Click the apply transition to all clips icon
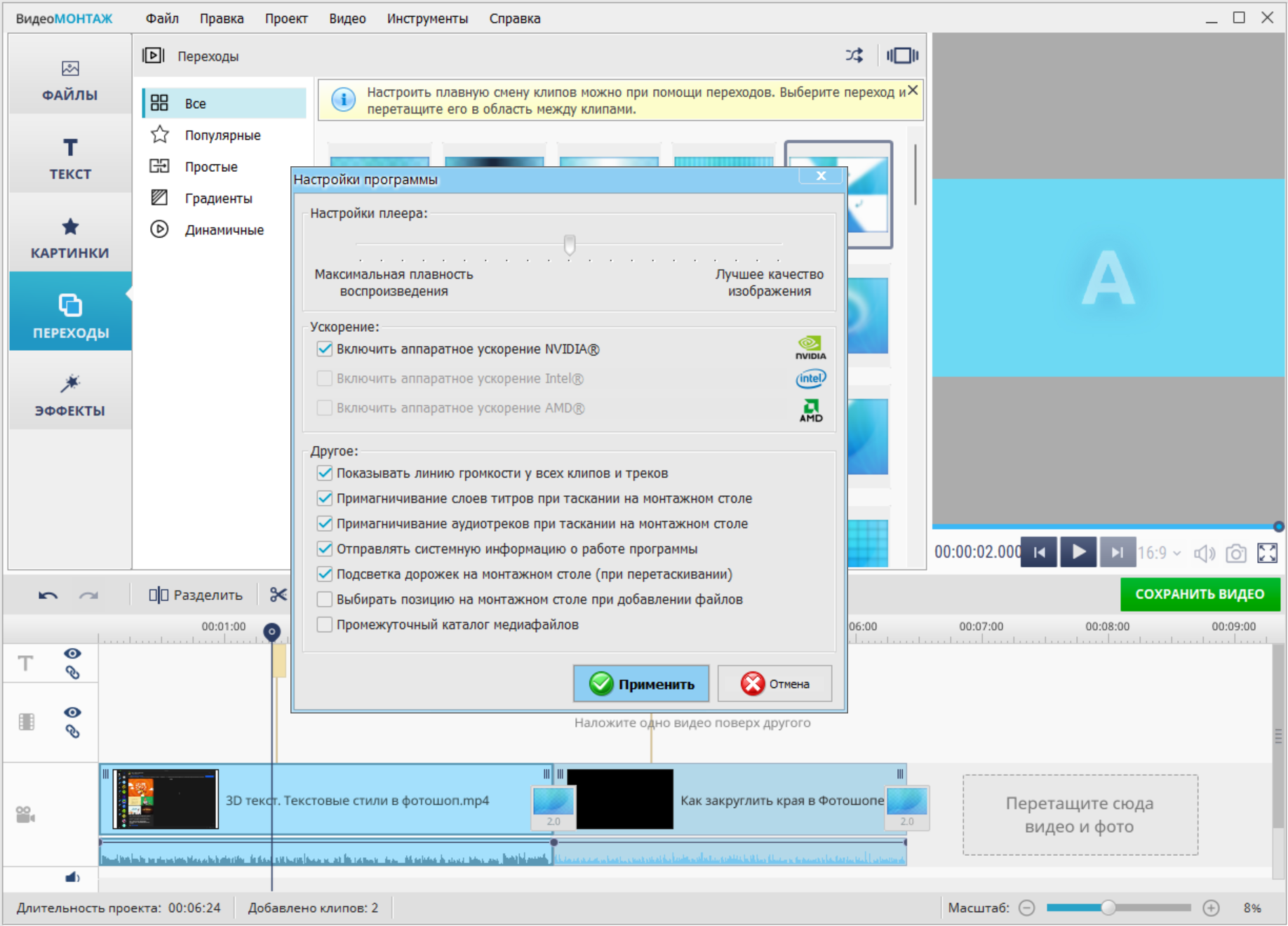The height and width of the screenshot is (926, 1288). (x=902, y=55)
